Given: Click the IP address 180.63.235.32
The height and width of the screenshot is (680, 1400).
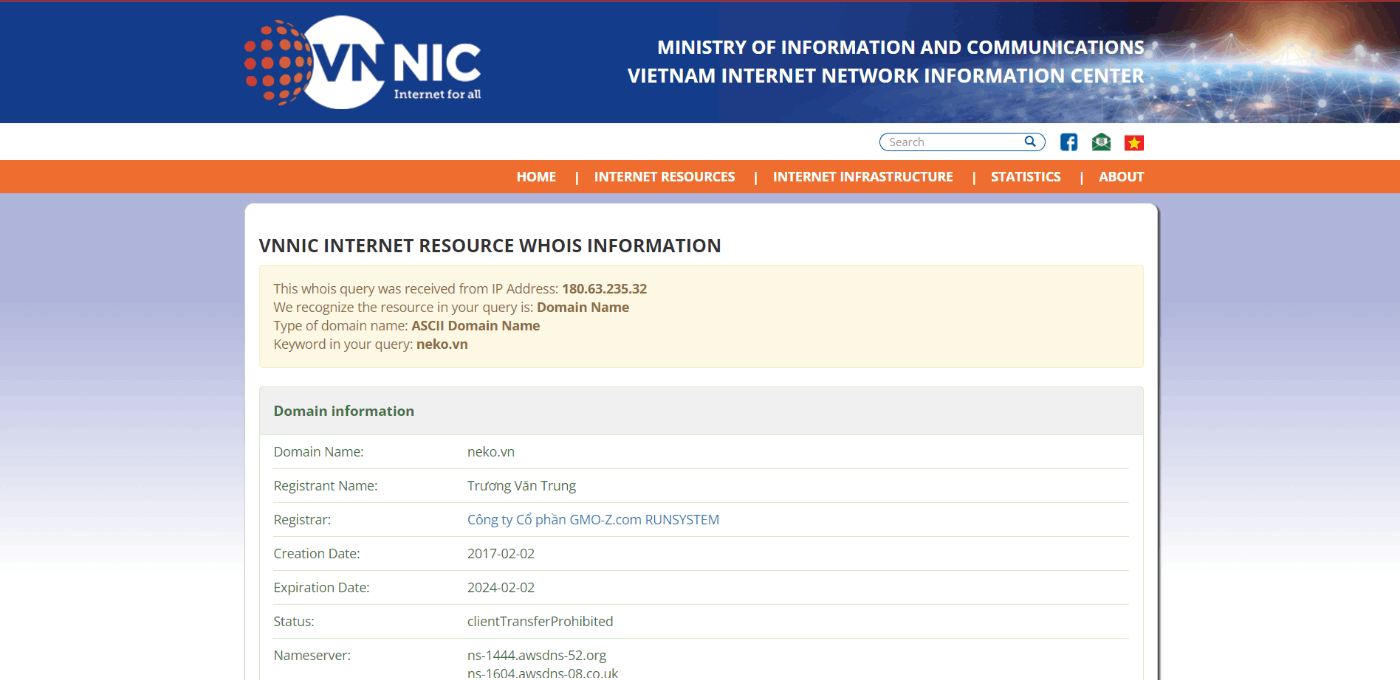Looking at the screenshot, I should 604,289.
